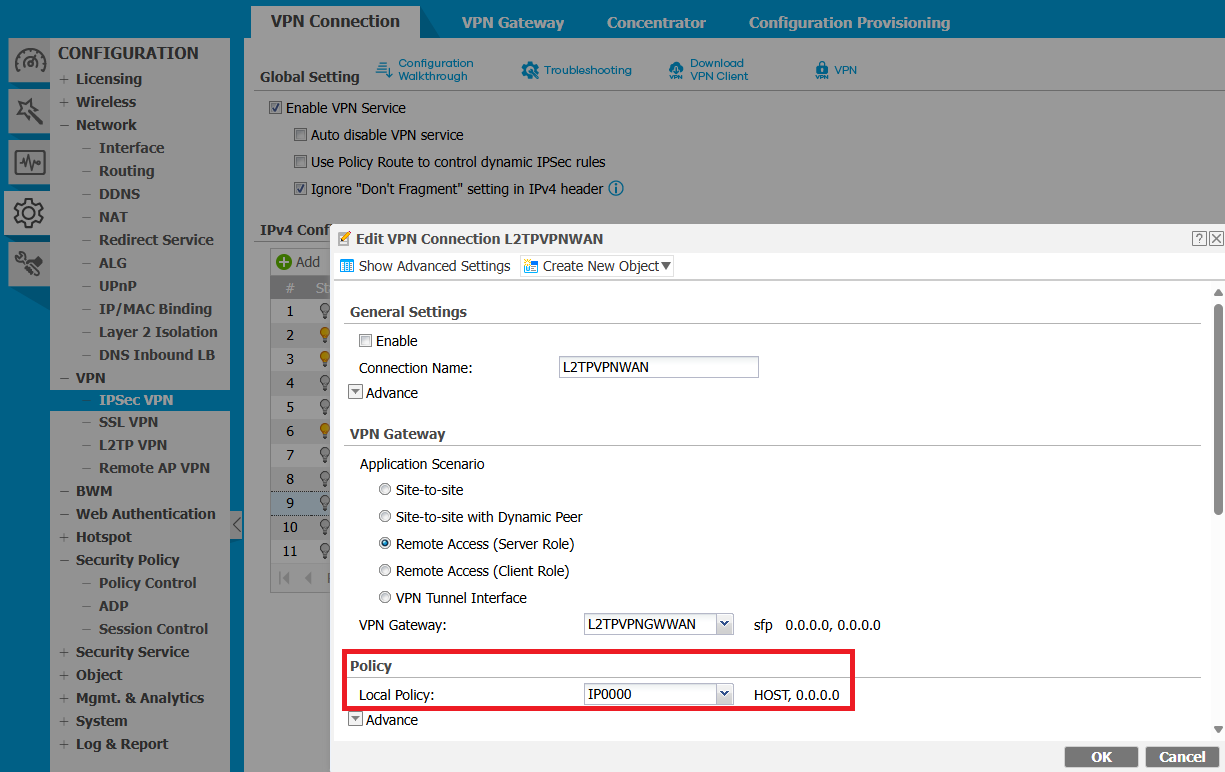Open L2TP VPN in navigation tree

(x=133, y=445)
